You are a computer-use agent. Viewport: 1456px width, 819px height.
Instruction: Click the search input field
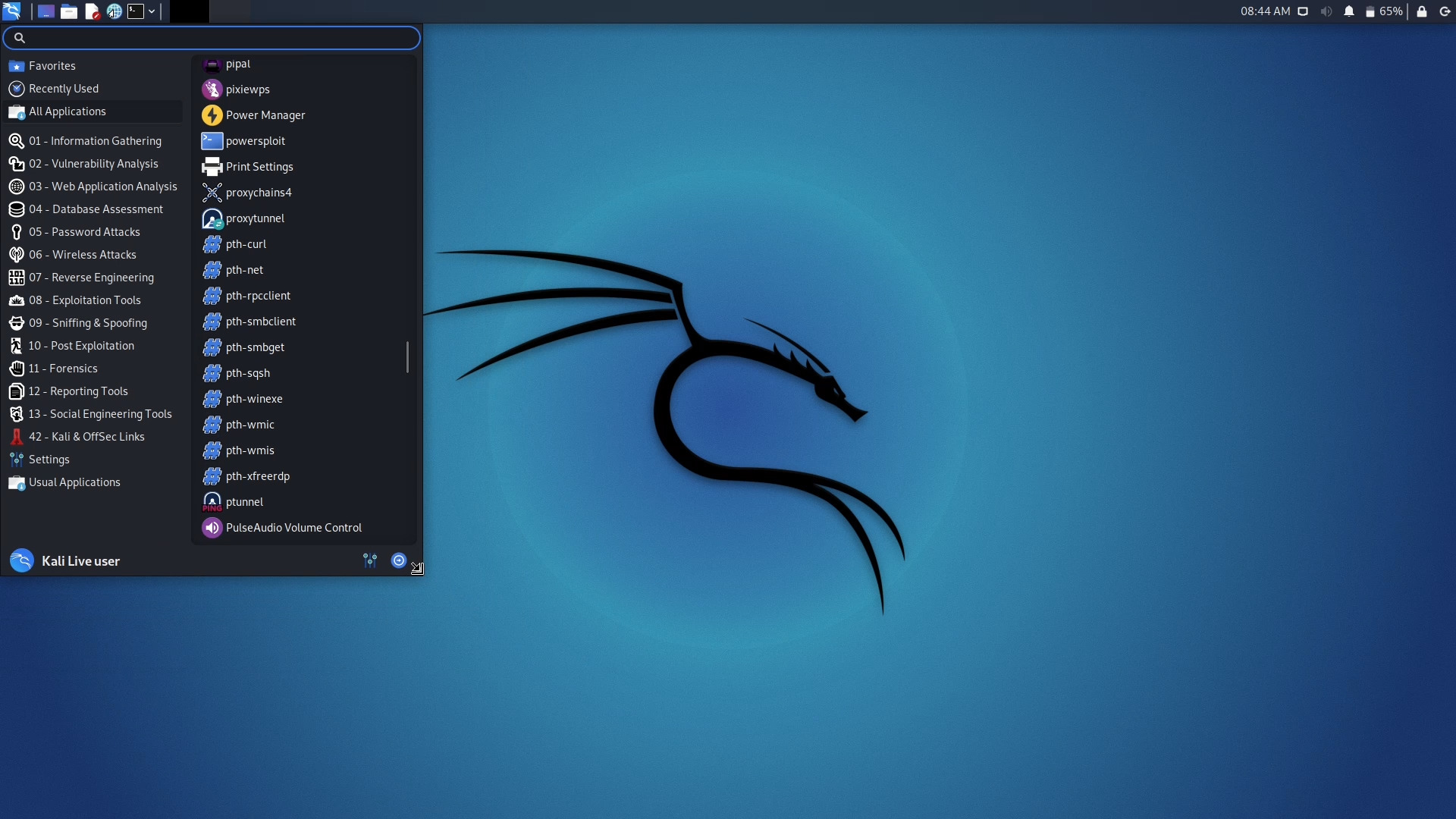click(x=211, y=37)
